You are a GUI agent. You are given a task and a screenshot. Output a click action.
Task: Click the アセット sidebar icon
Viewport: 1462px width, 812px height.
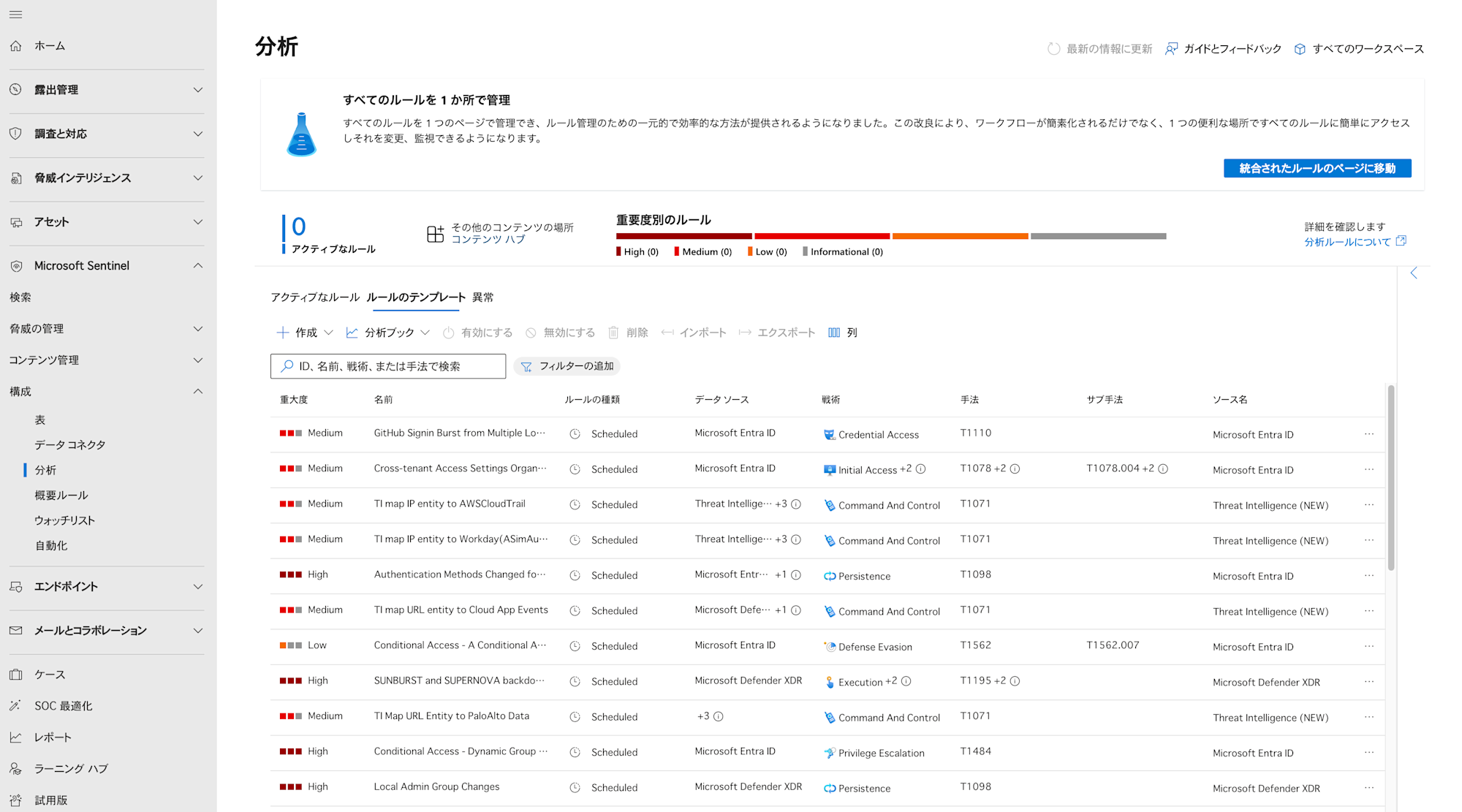(x=16, y=221)
